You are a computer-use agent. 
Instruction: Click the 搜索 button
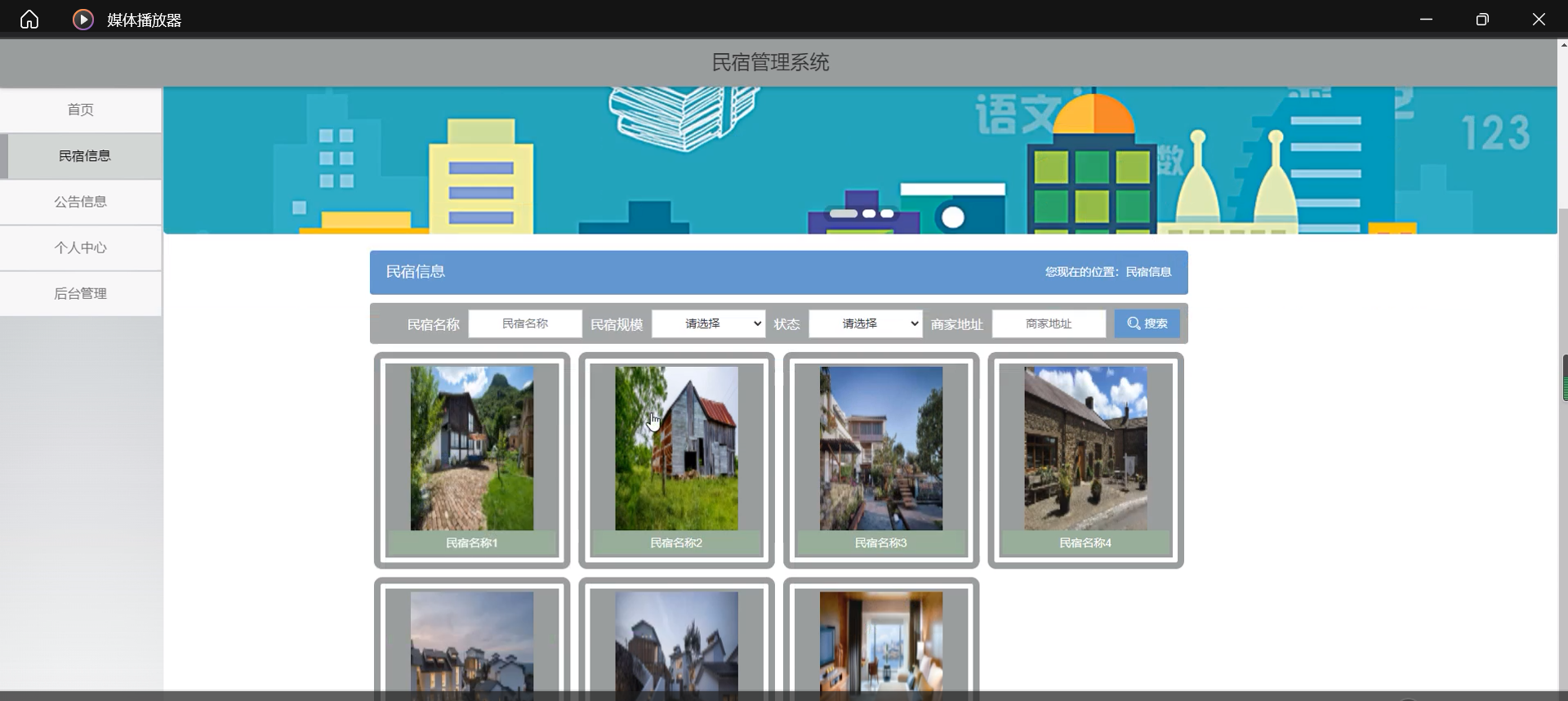pos(1147,324)
